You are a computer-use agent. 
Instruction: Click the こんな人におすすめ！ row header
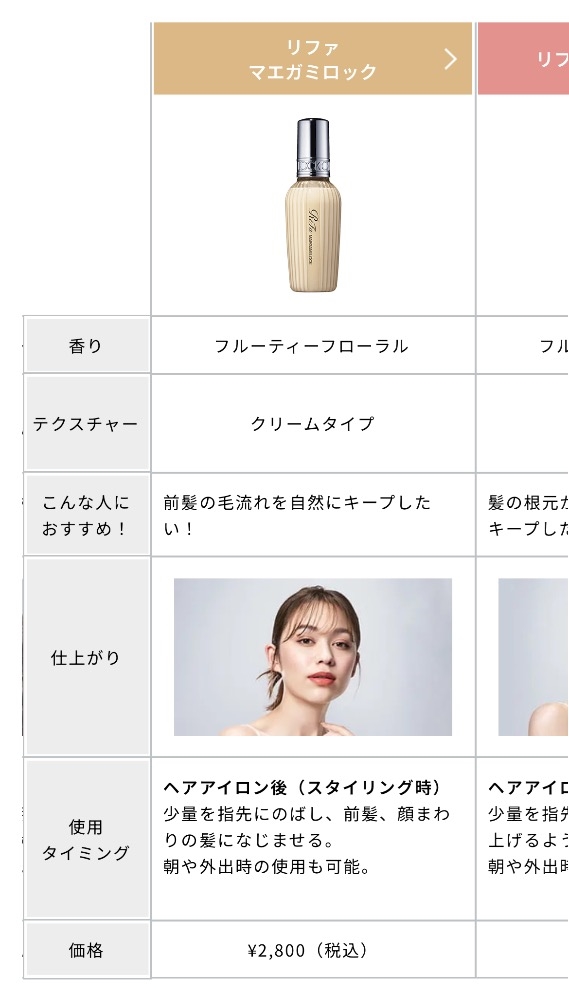coord(87,515)
